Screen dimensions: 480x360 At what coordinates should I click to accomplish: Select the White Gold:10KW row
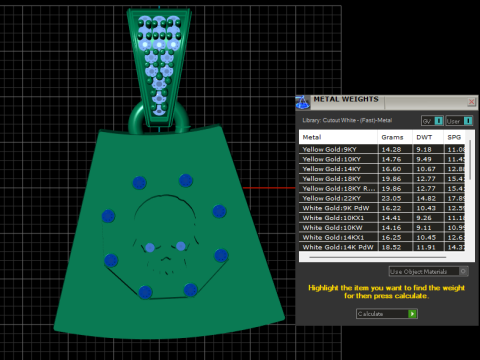pyautogui.click(x=382, y=228)
